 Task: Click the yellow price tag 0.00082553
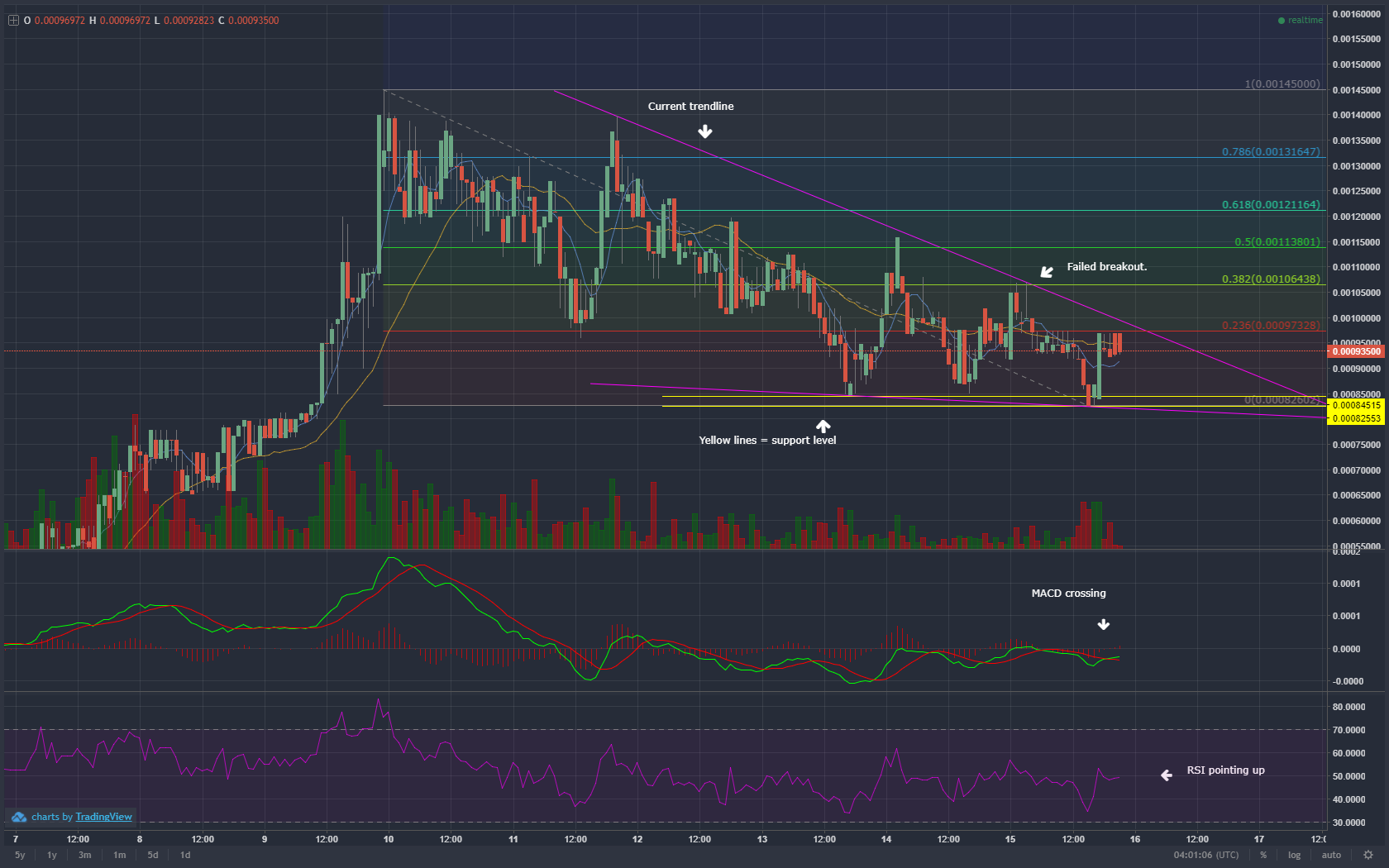[1356, 418]
